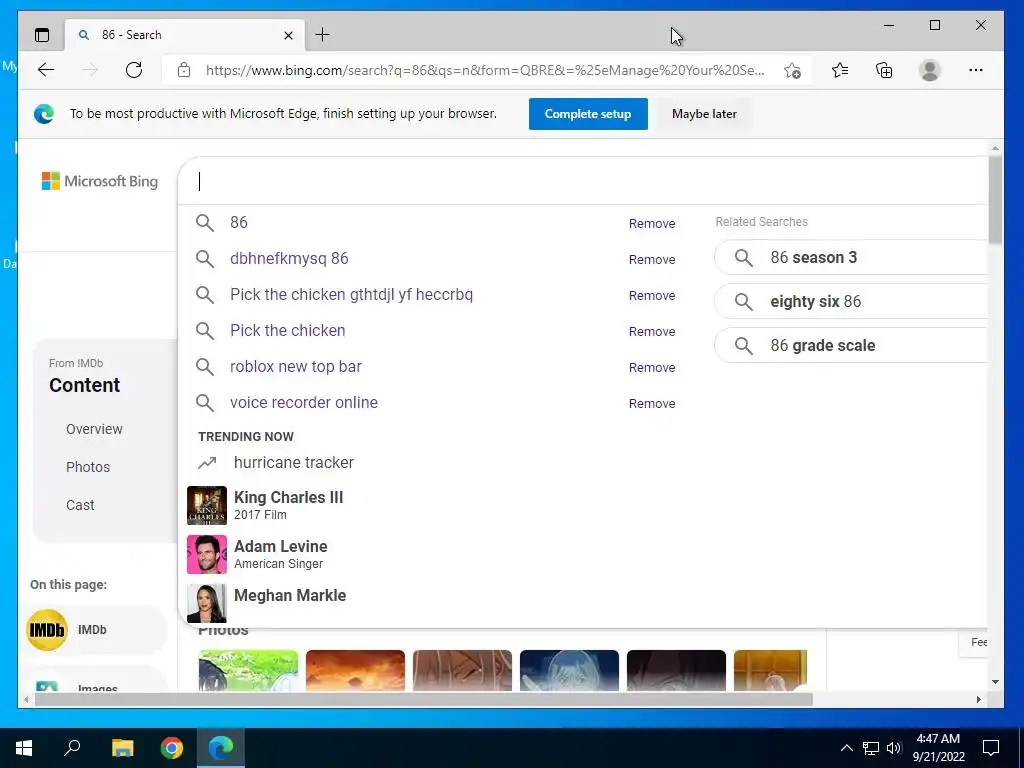Image resolution: width=1024 pixels, height=768 pixels.
Task: Jump to Overview in Content panel
Action: click(94, 429)
